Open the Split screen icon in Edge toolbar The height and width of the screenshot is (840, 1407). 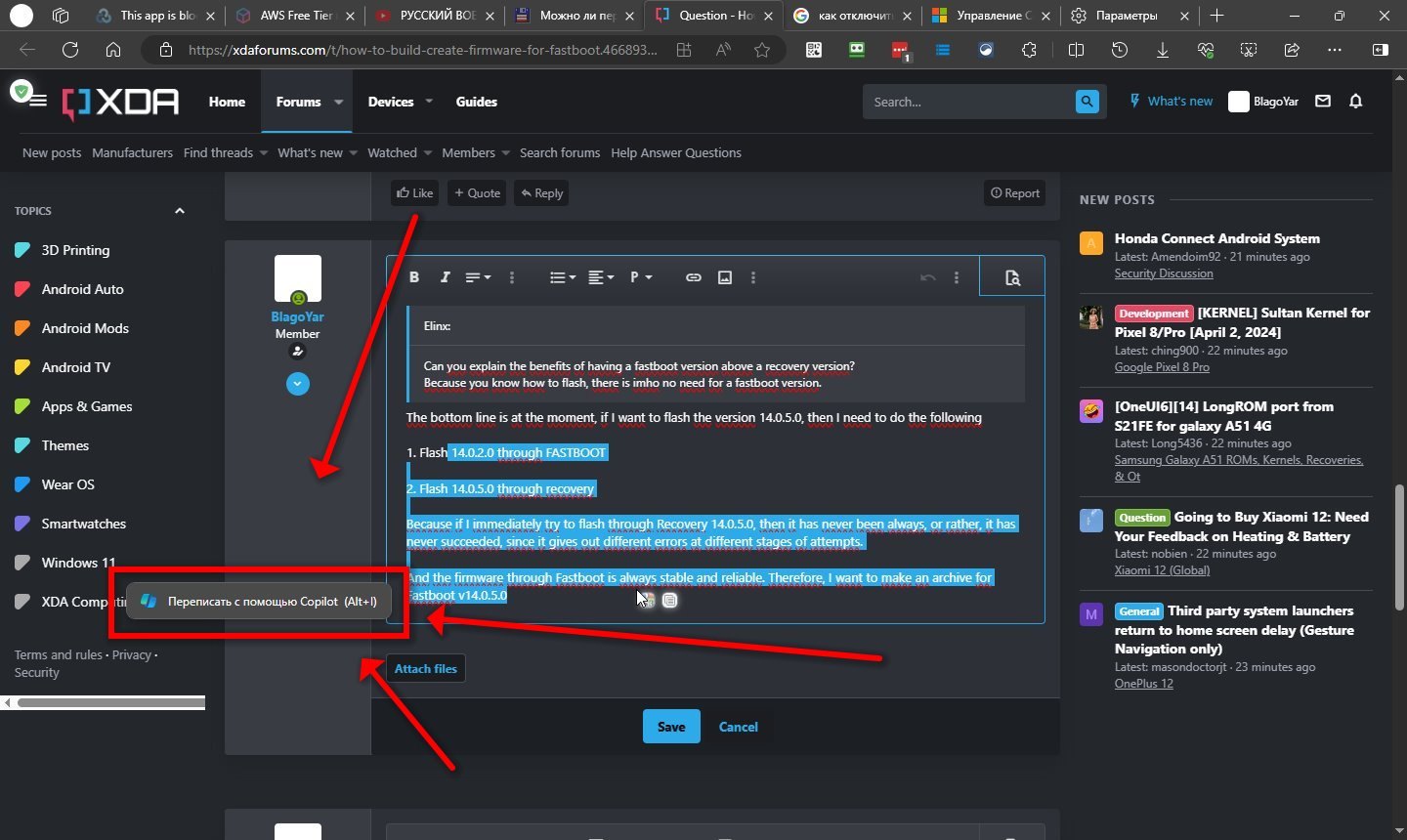tap(1076, 50)
